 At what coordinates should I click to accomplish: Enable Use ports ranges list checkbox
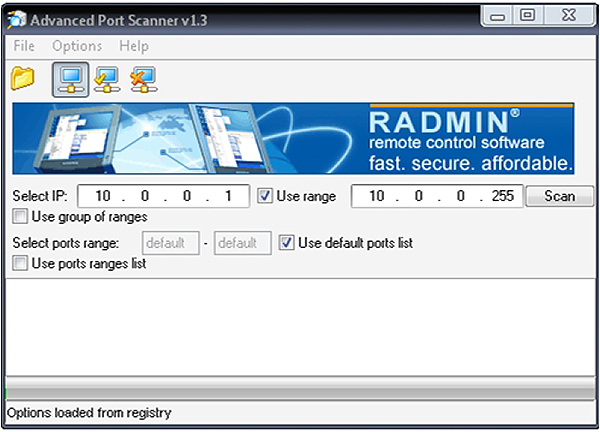click(x=20, y=263)
